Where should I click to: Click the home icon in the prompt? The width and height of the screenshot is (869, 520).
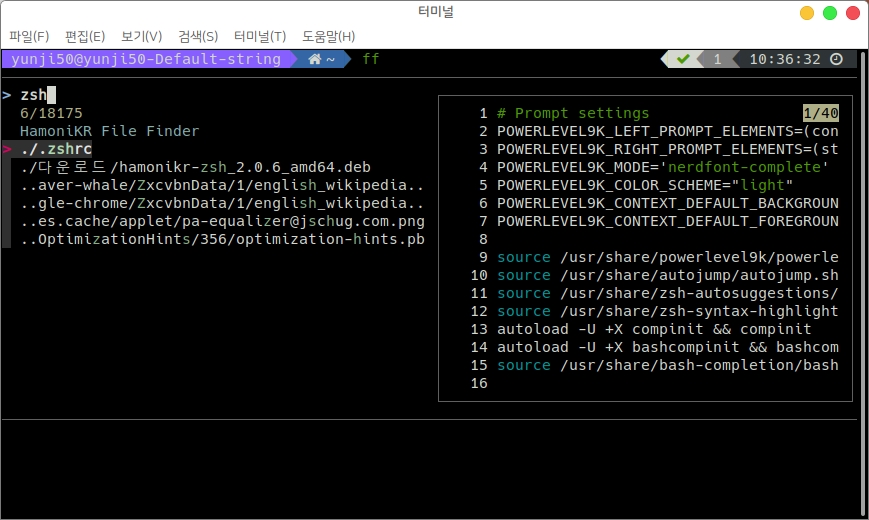pyautogui.click(x=315, y=59)
